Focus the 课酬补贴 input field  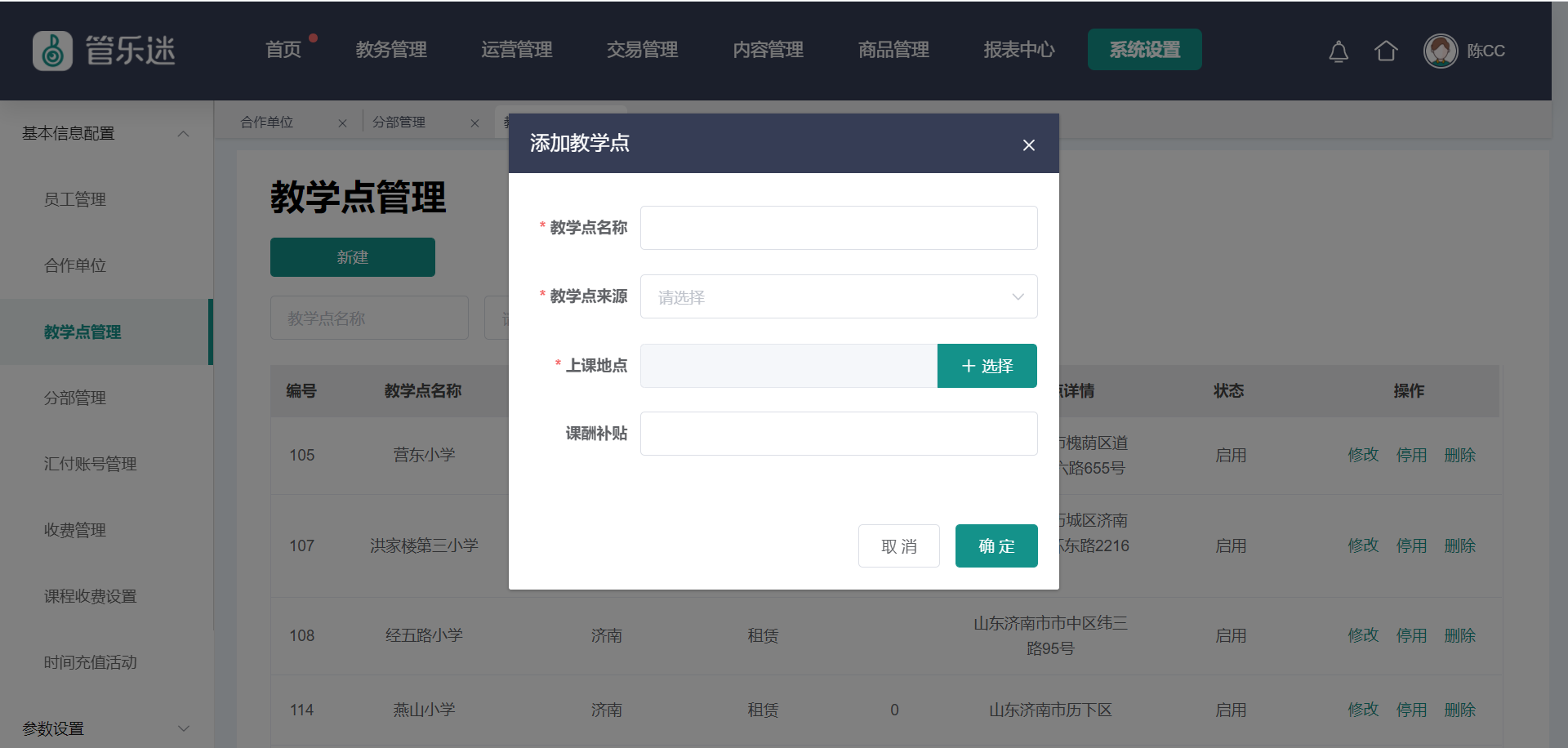pyautogui.click(x=838, y=434)
